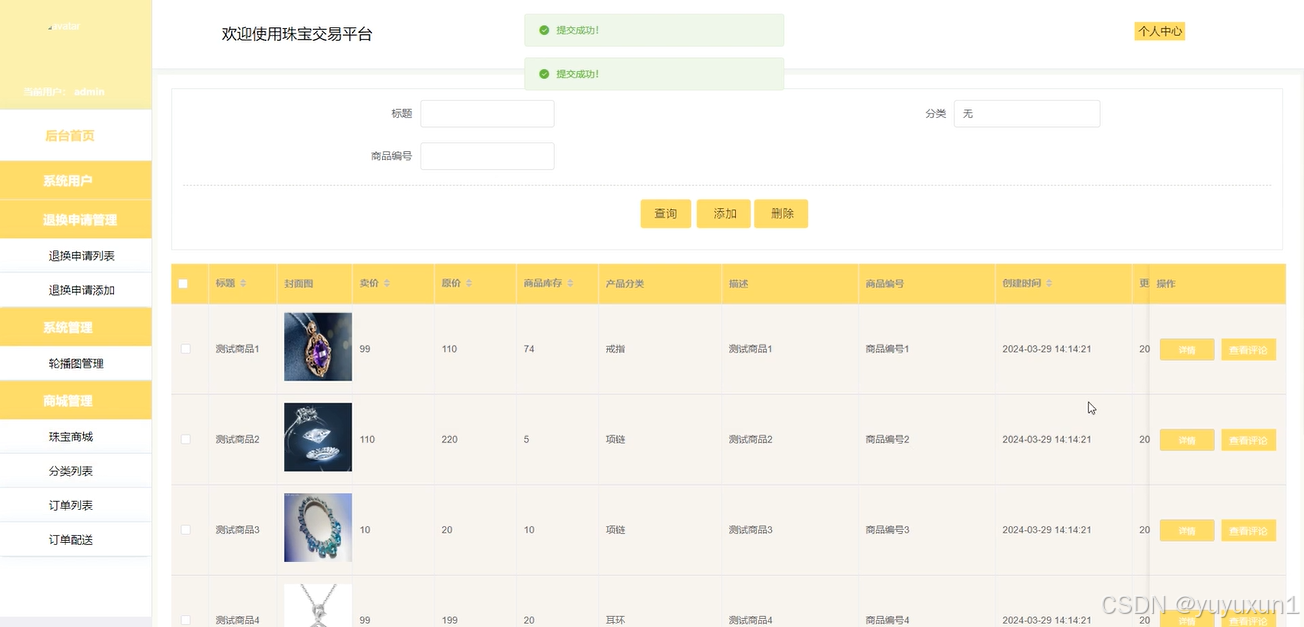This screenshot has width=1304, height=627.
Task: Click 详情 for 测试商品2
Action: pyautogui.click(x=1187, y=440)
